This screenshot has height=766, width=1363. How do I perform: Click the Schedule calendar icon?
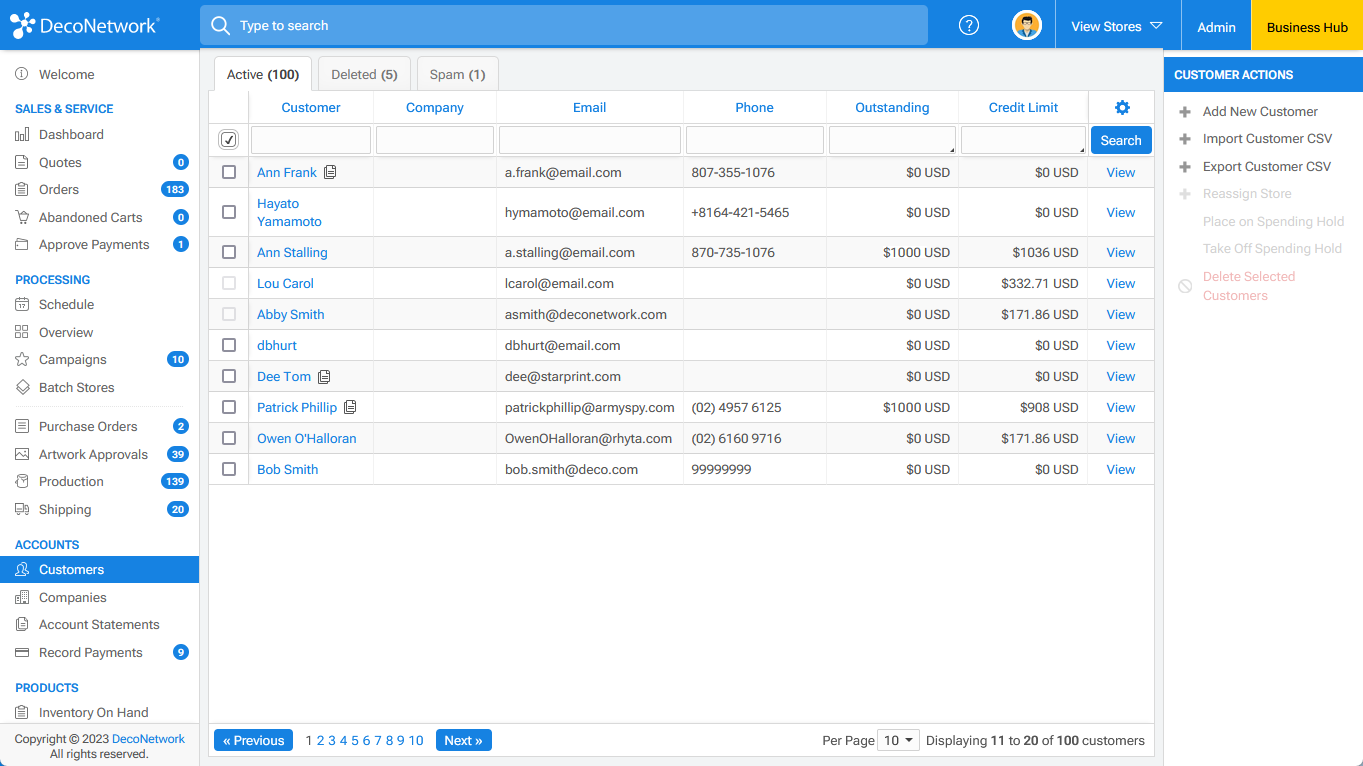click(22, 304)
